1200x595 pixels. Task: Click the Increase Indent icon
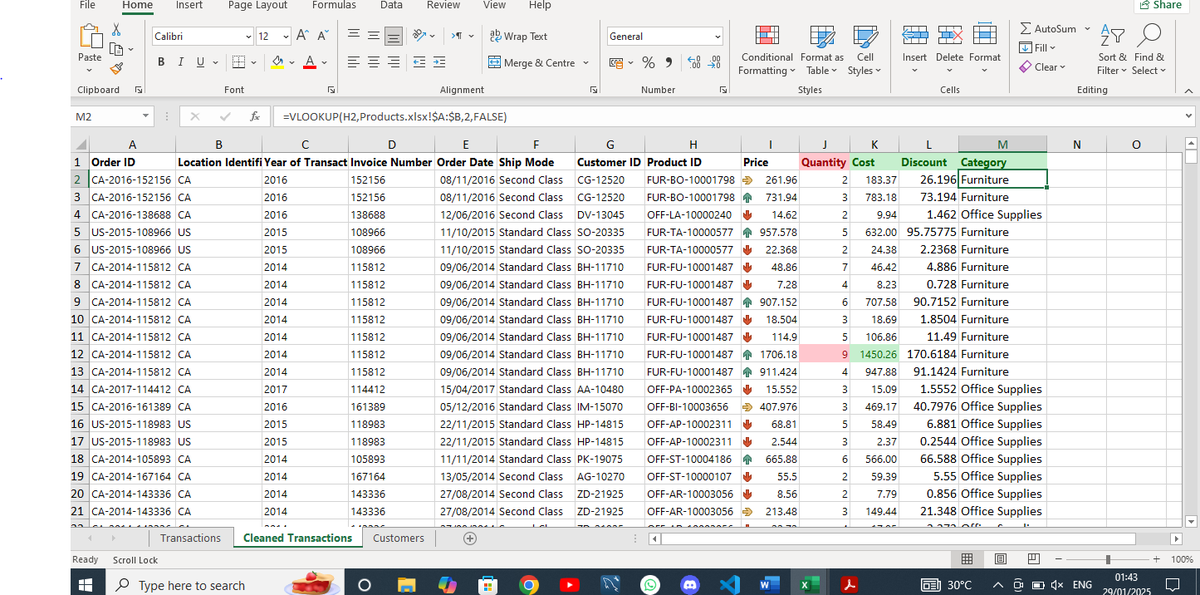coord(439,63)
